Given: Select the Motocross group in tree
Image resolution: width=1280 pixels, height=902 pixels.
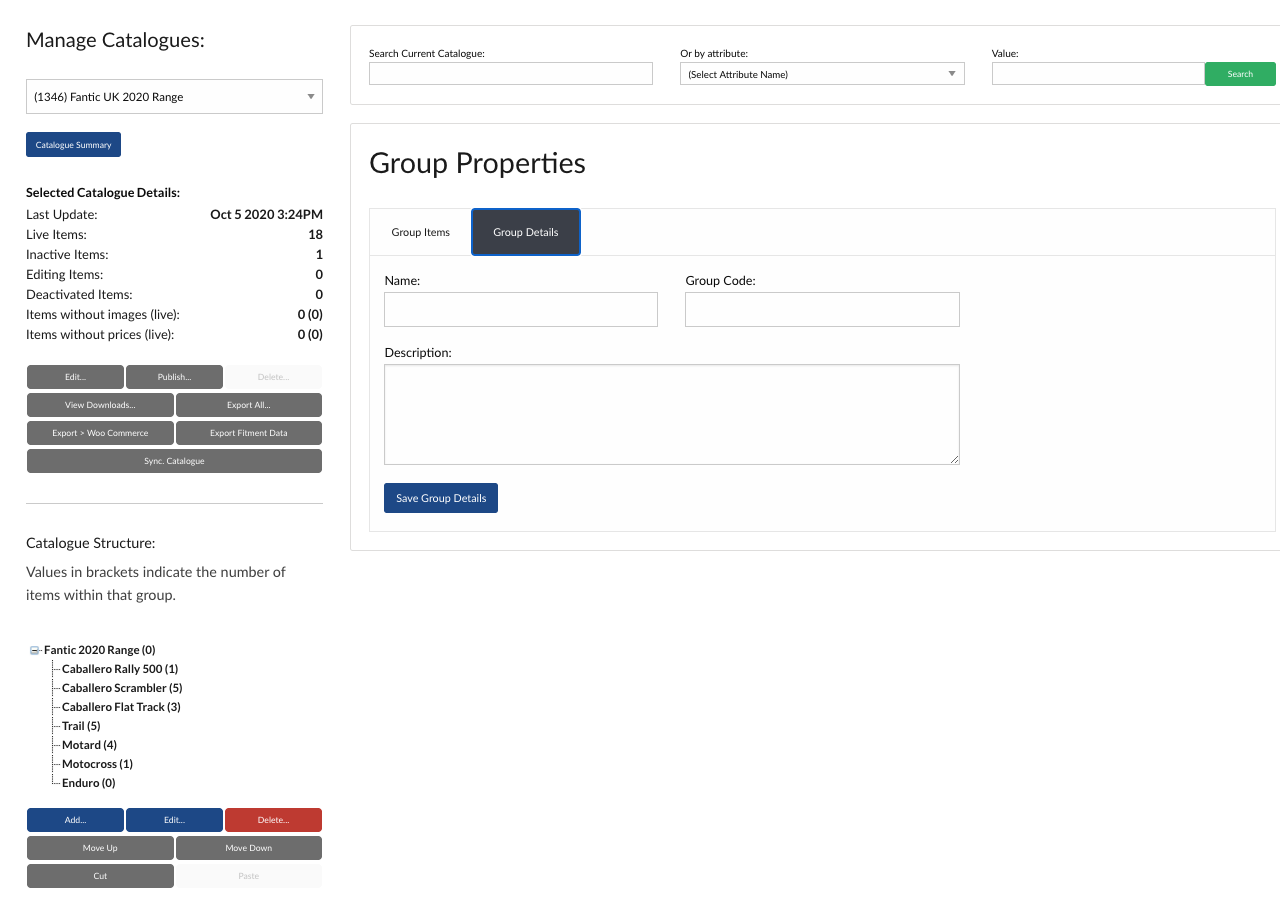Looking at the screenshot, I should pyautogui.click(x=97, y=764).
